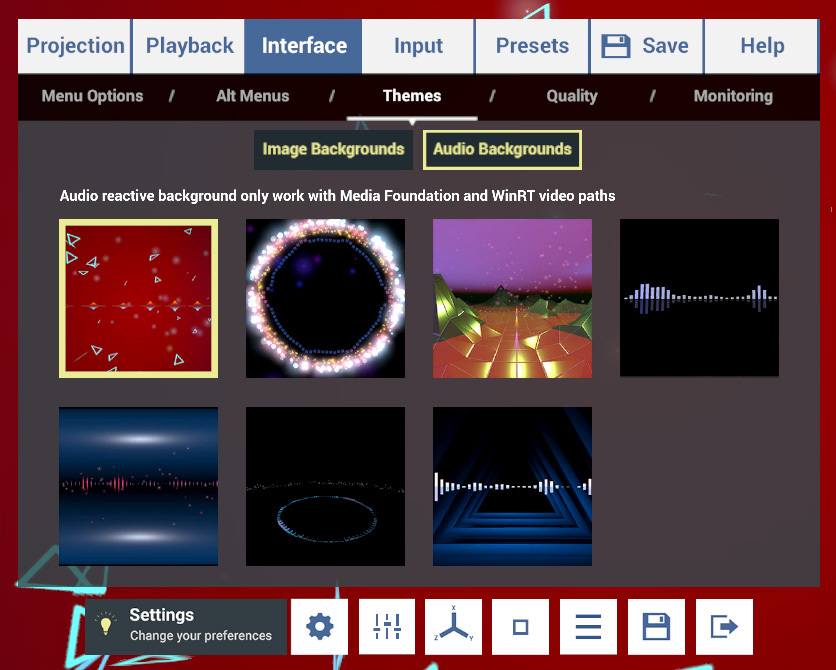Select the retro landscape audio background
836x670 pixels.
(x=512, y=298)
